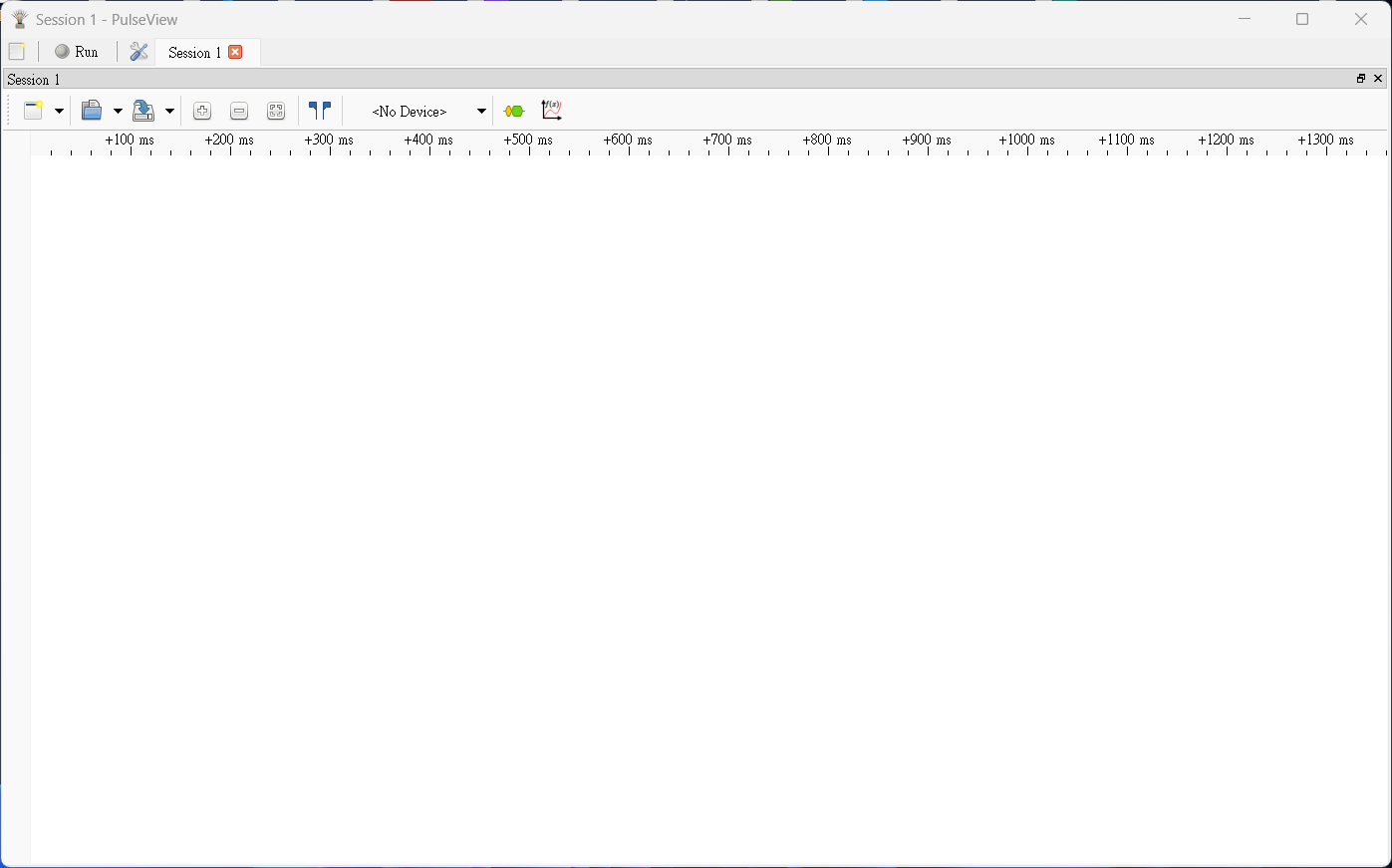
Task: Maximize the PulseView window
Action: 1302,19
